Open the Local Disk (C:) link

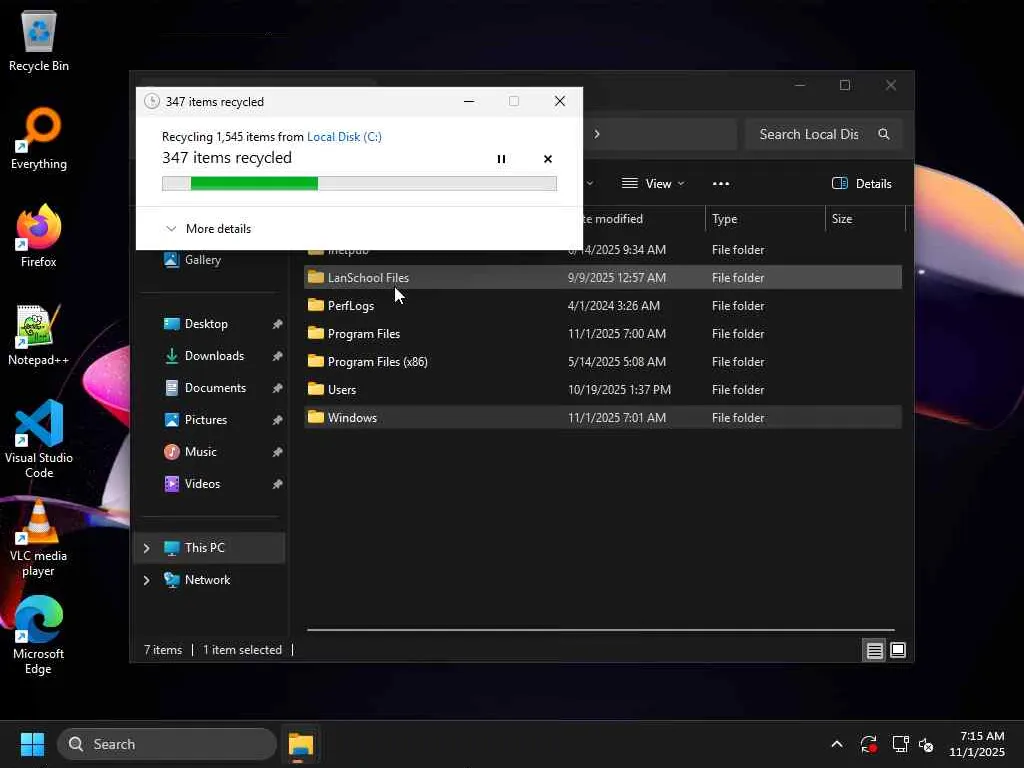click(344, 136)
